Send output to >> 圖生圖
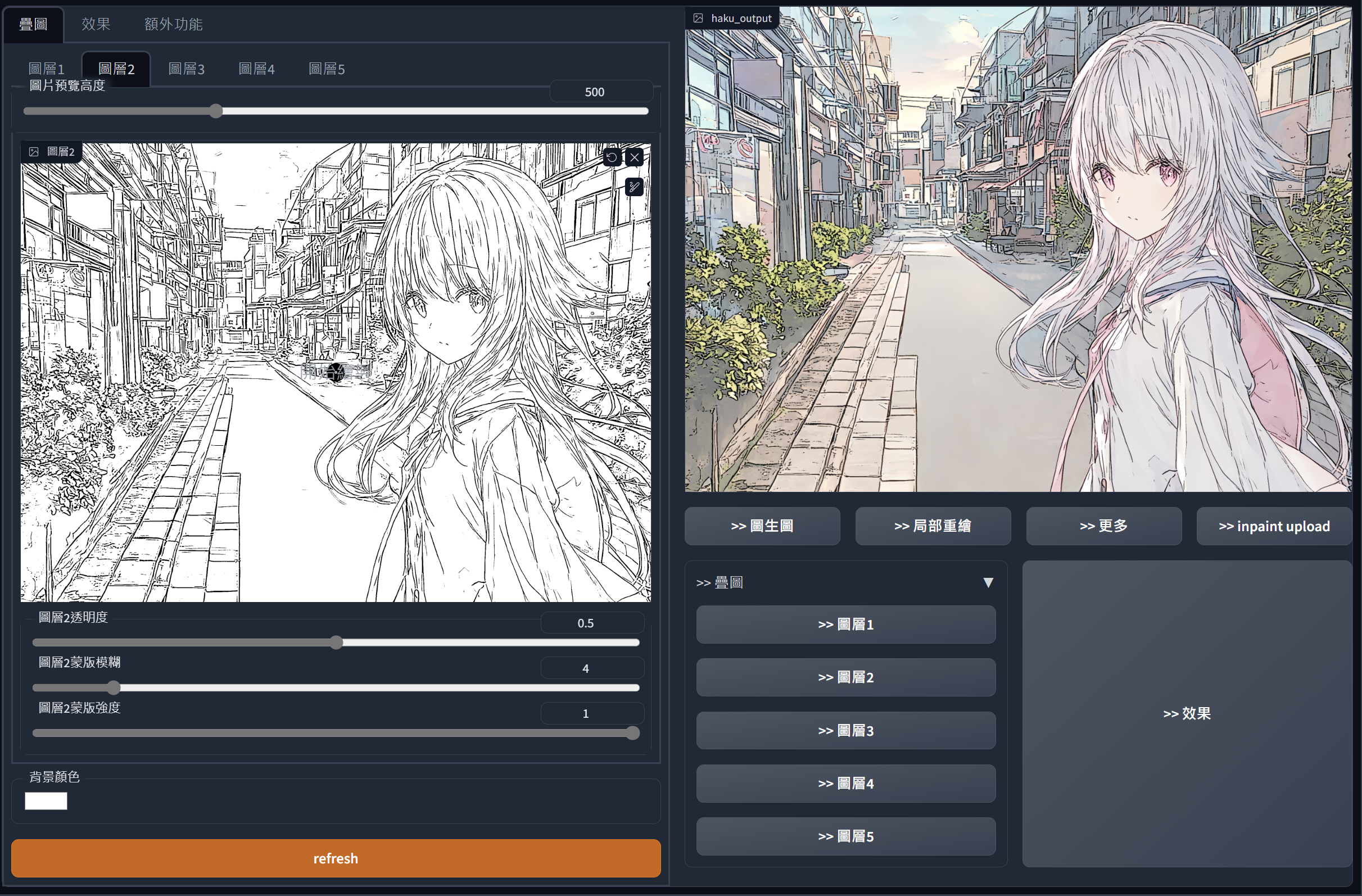This screenshot has width=1362, height=896. [x=762, y=526]
